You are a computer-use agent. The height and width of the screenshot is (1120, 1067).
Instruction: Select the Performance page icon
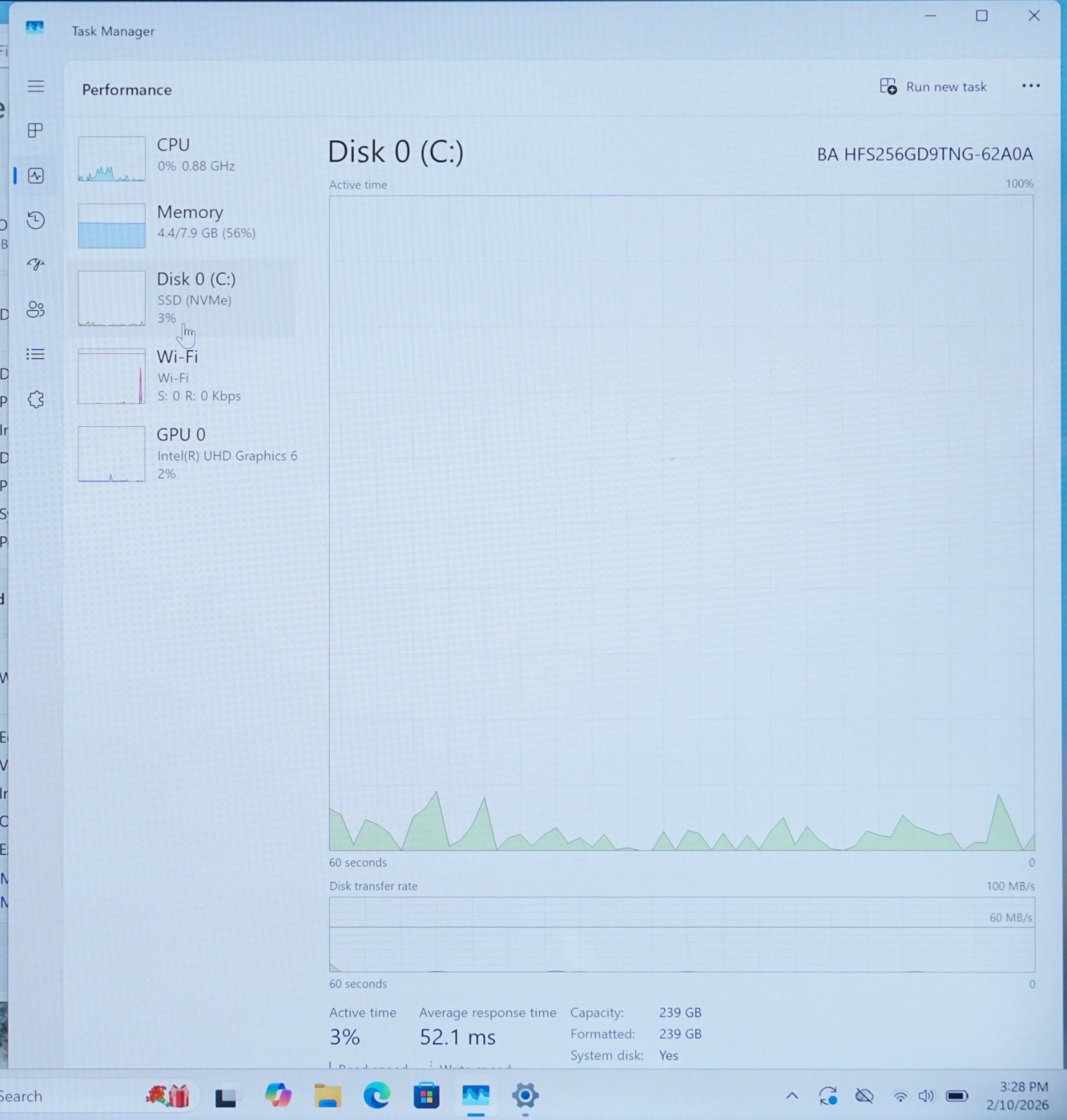pos(36,175)
